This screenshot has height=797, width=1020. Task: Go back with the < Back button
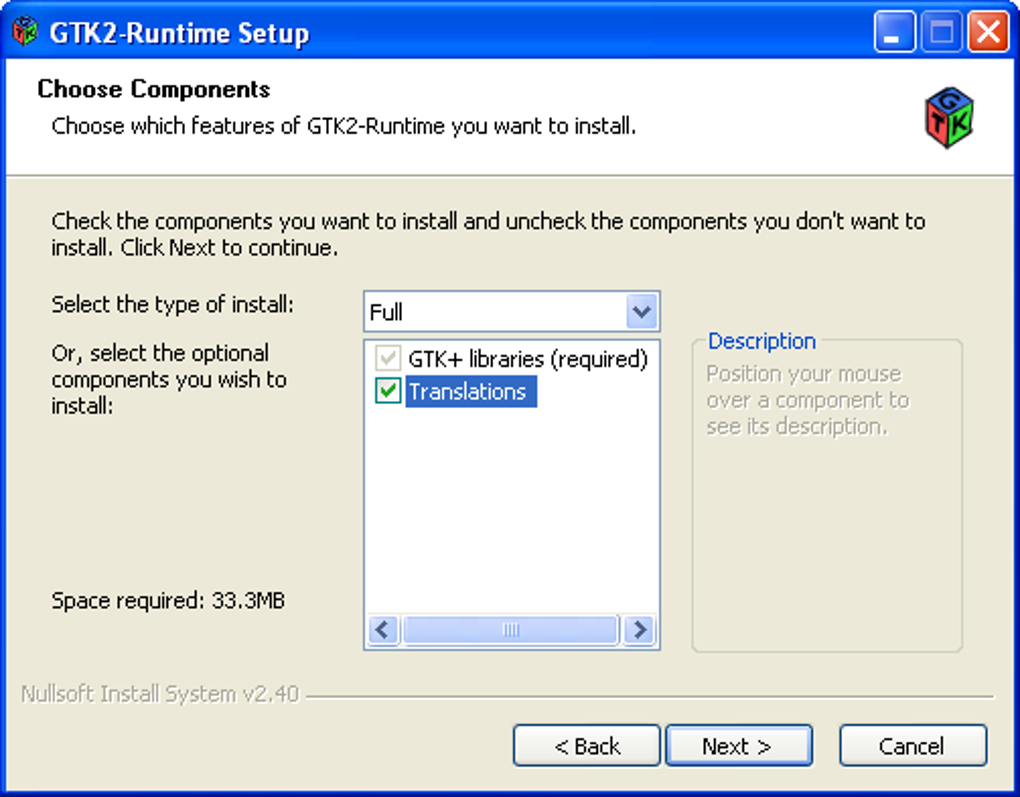pos(587,746)
